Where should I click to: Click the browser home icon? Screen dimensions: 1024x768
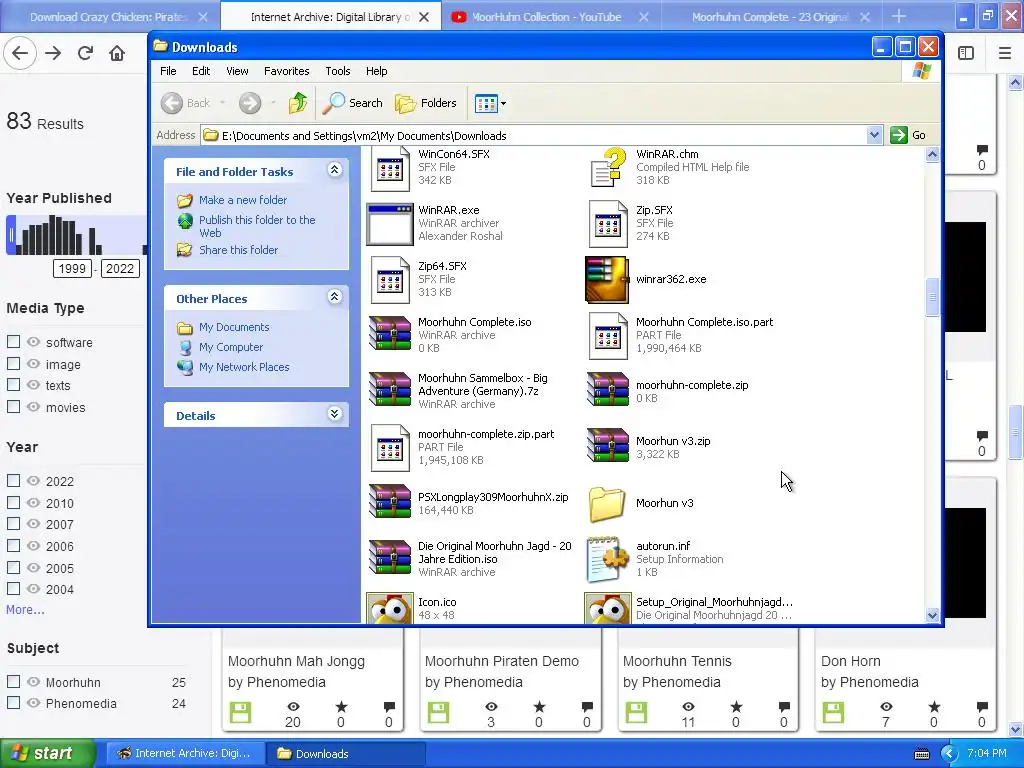coord(117,53)
